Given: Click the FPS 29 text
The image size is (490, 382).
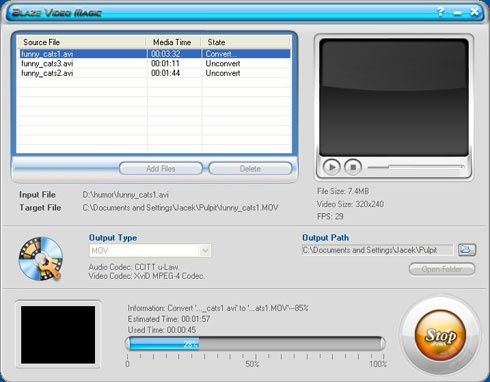Looking at the screenshot, I should click(330, 216).
